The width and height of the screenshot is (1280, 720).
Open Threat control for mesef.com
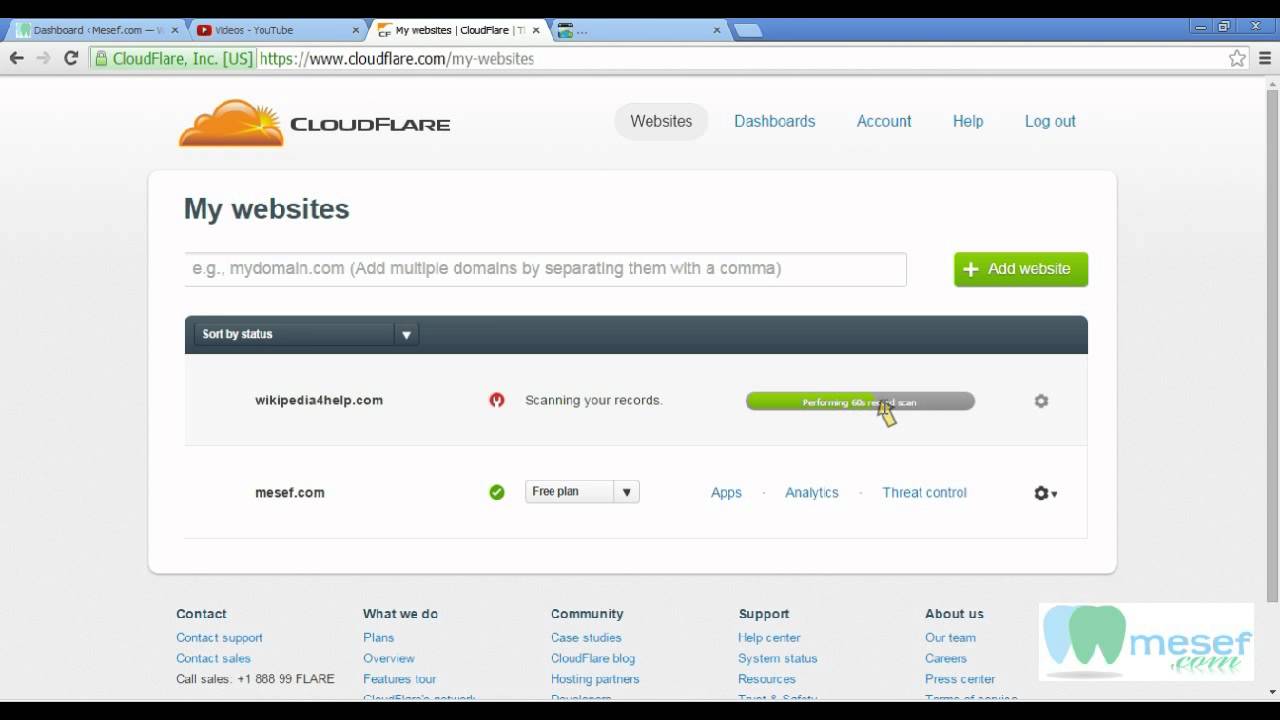924,492
